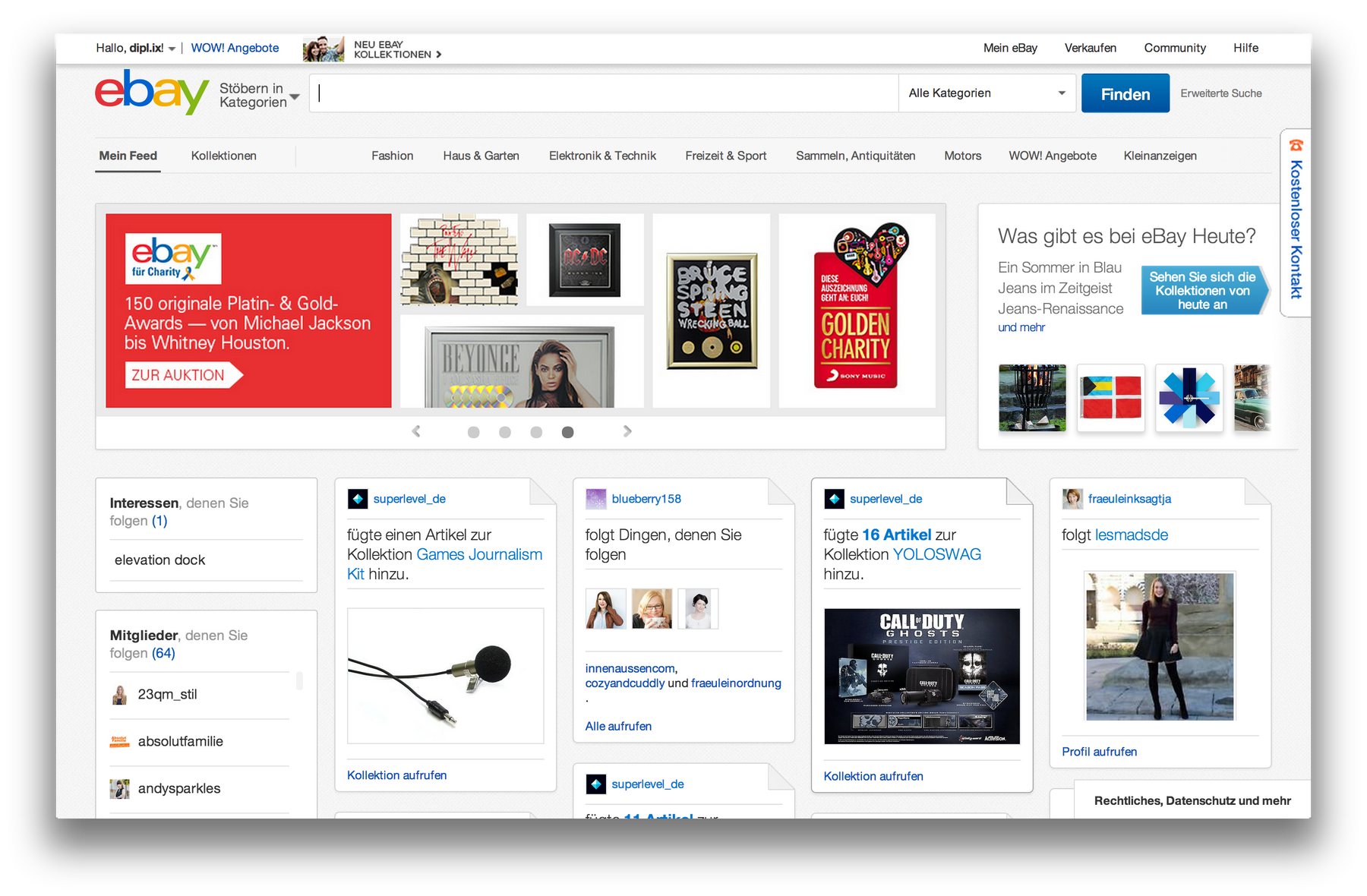
Task: Open Hilfe in top bar
Action: pyautogui.click(x=1246, y=48)
